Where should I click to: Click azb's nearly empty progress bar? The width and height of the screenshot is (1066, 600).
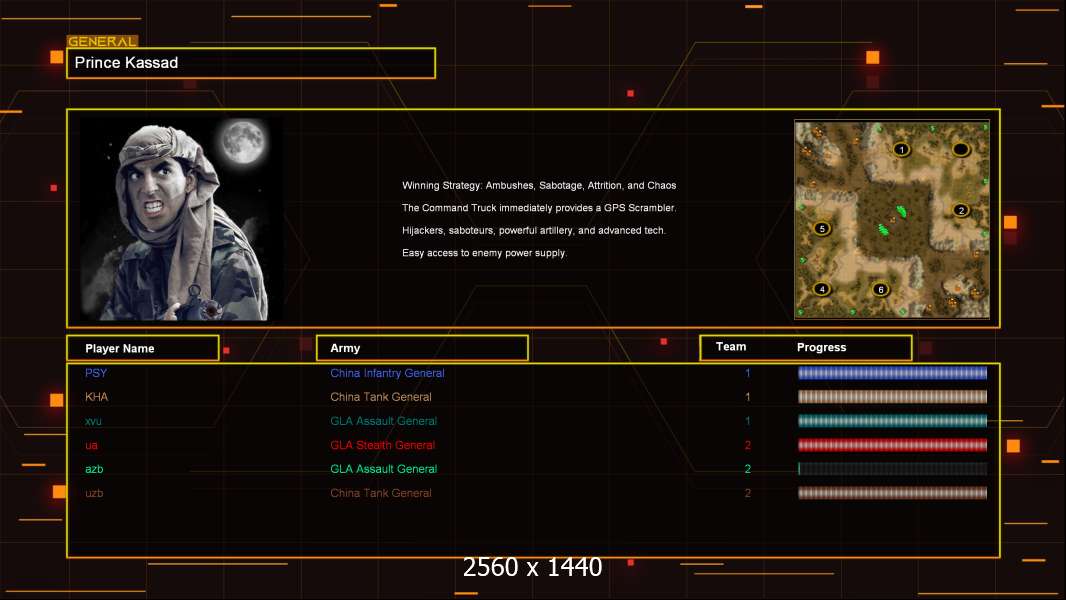[x=892, y=469]
